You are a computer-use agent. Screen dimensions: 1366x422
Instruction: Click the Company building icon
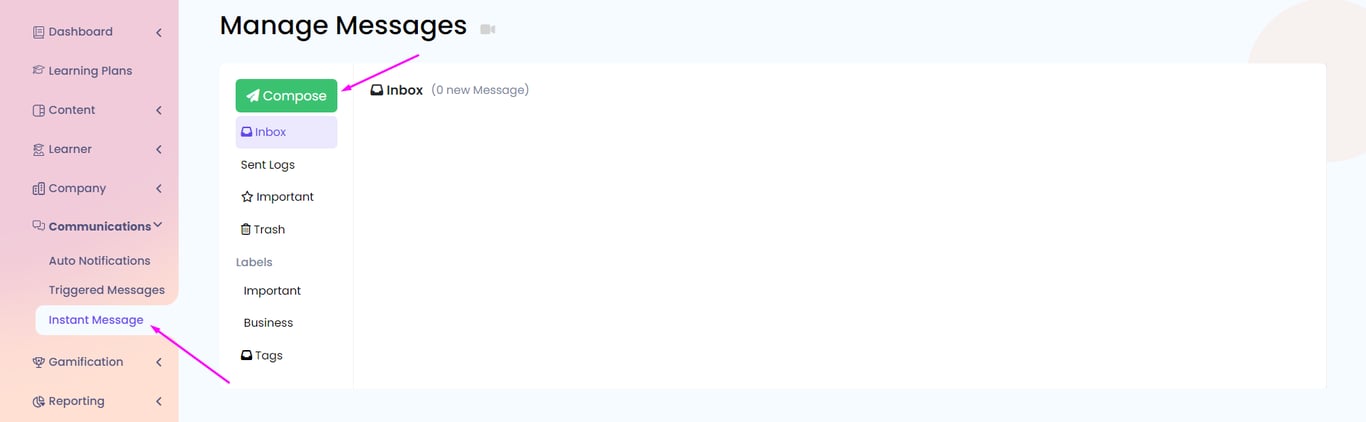(x=39, y=188)
